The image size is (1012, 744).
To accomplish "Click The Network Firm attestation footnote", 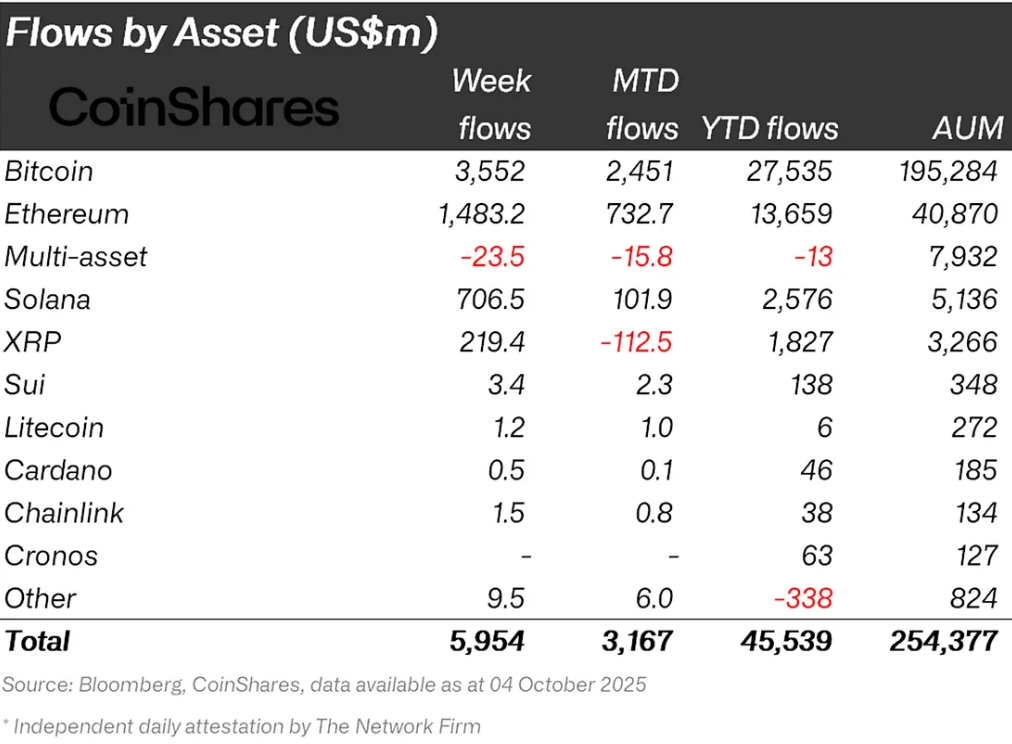I will click(241, 726).
